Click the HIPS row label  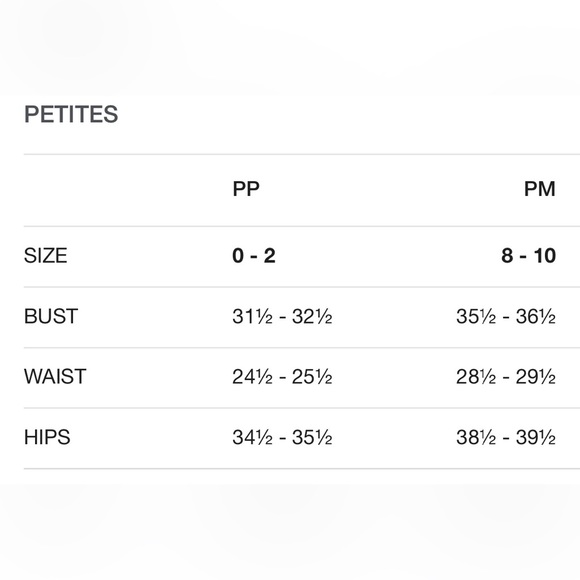pos(47,437)
